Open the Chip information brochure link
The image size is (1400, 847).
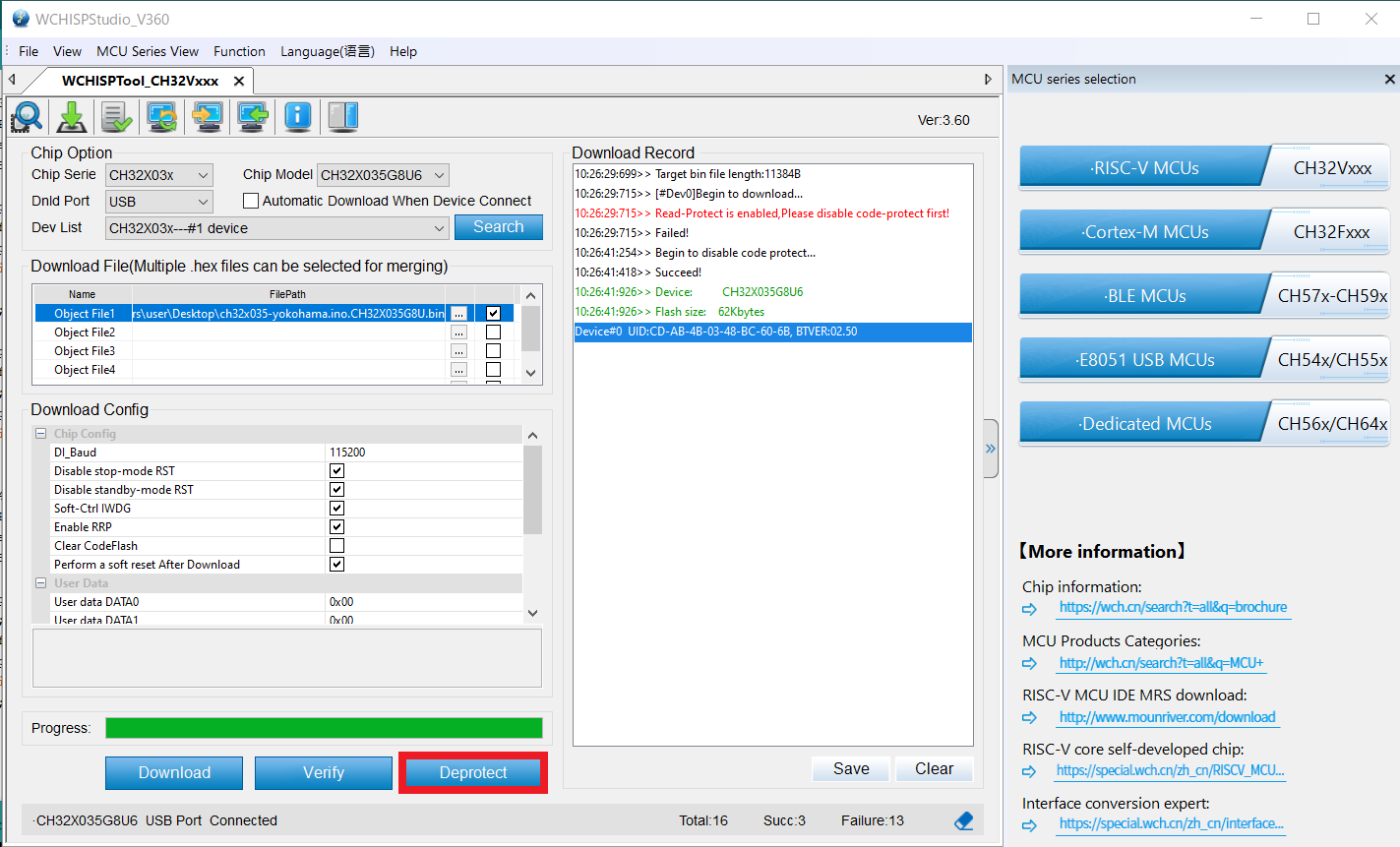click(x=1173, y=608)
